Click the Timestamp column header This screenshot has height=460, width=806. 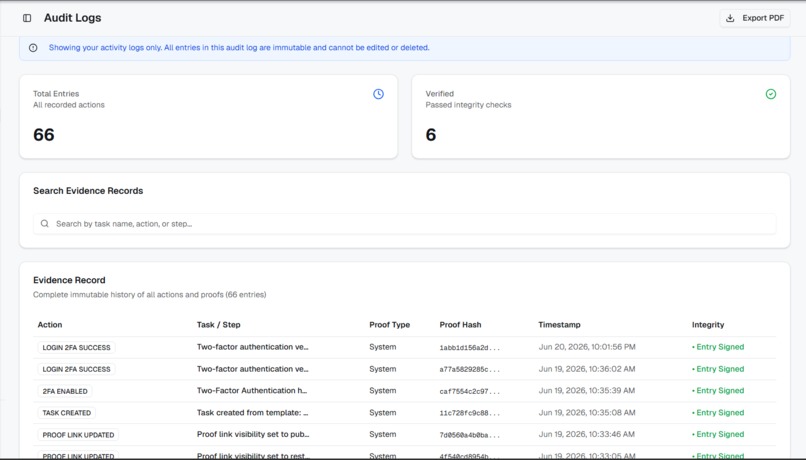pos(559,325)
